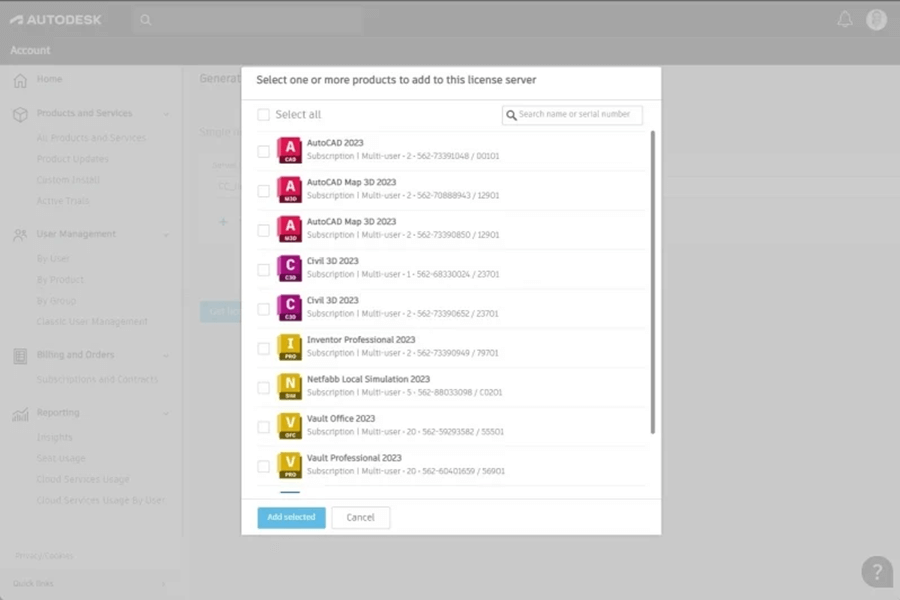Tick the AutoCAD 2023 checkbox
The image size is (900, 600).
point(264,151)
